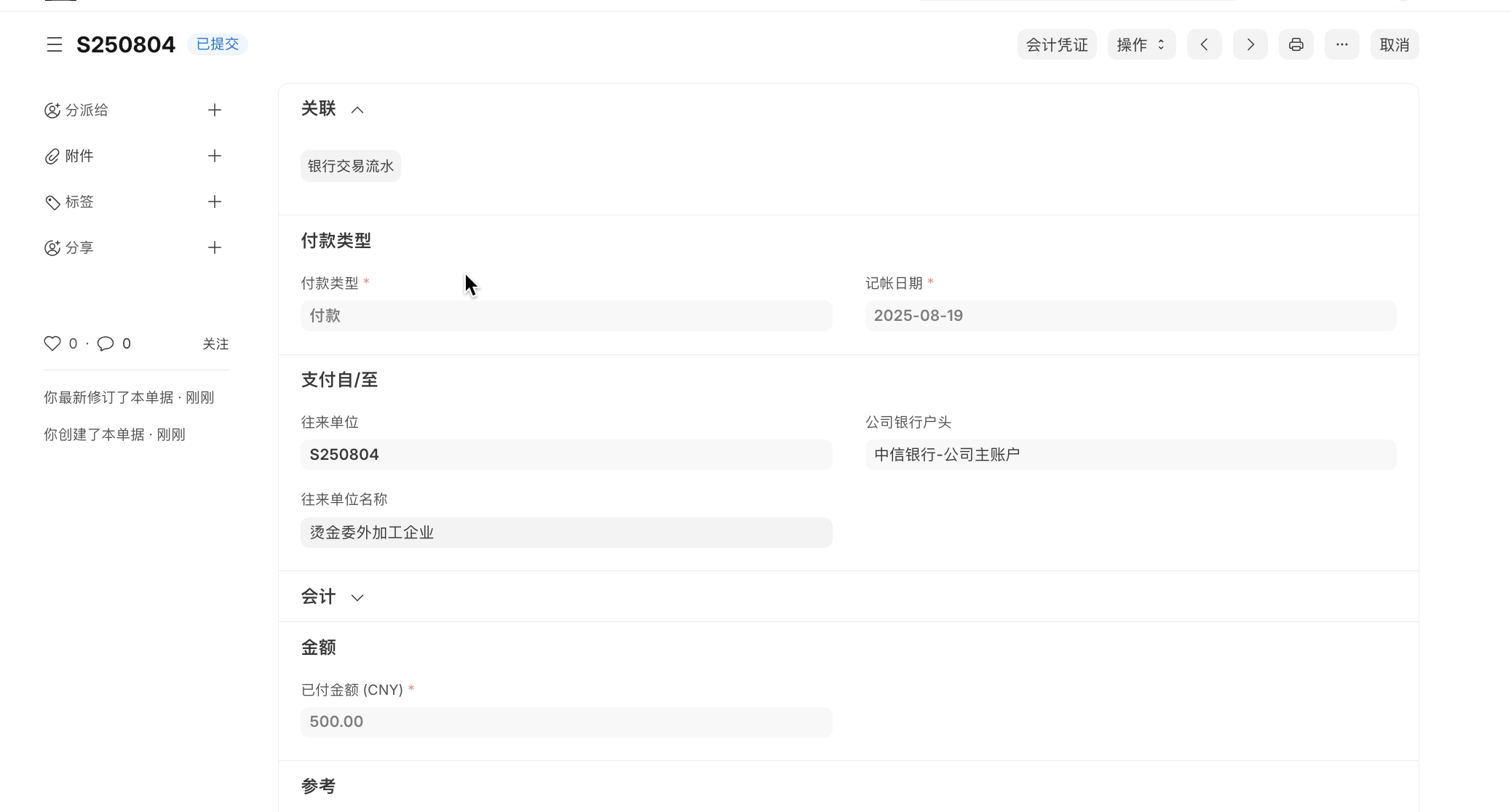Open 会计凭证 accounting ledger view
Image resolution: width=1511 pixels, height=812 pixels.
pyautogui.click(x=1056, y=44)
